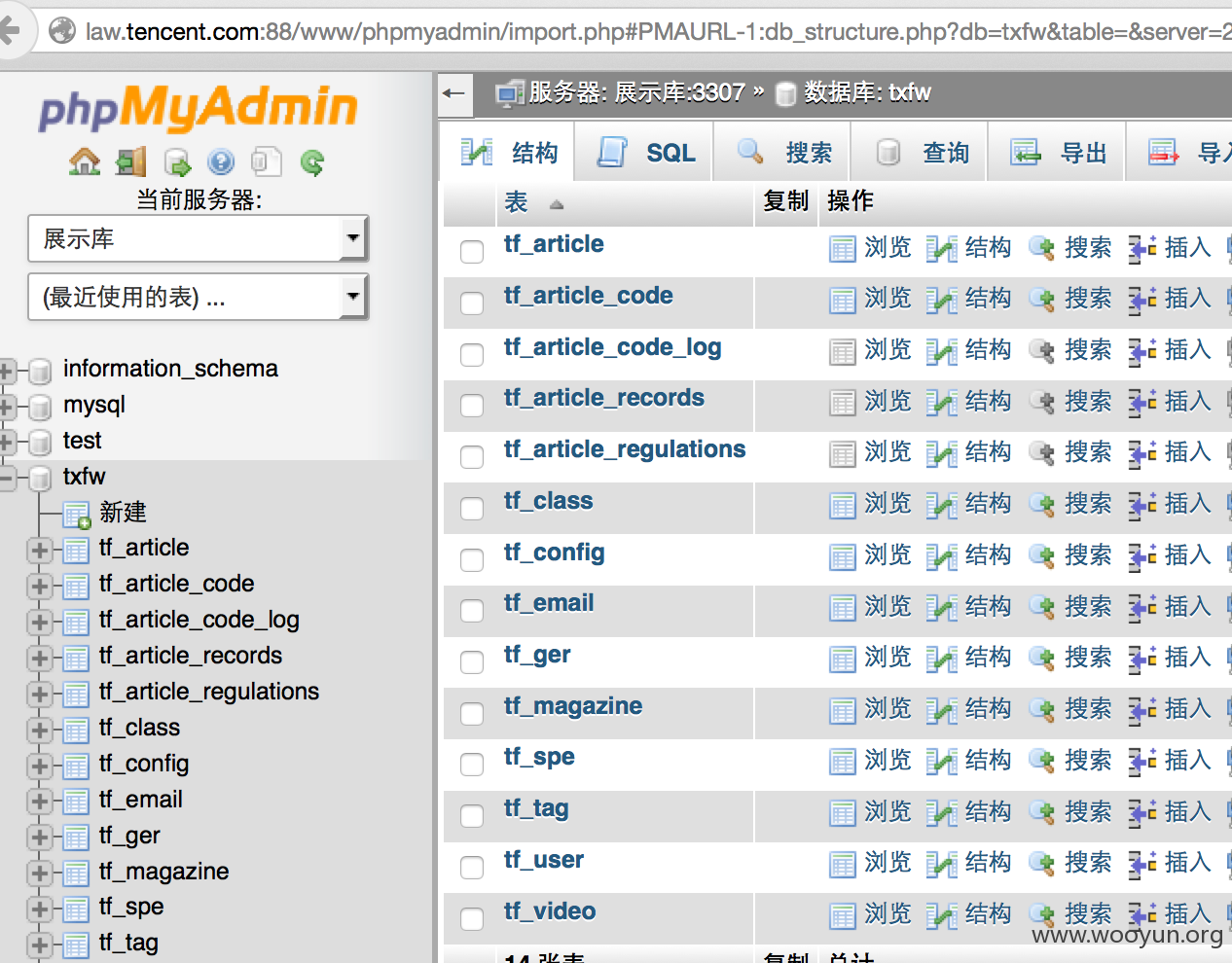Click the server icon in breadcrumb
Viewport: 1232px width, 963px height.
pyautogui.click(x=509, y=94)
